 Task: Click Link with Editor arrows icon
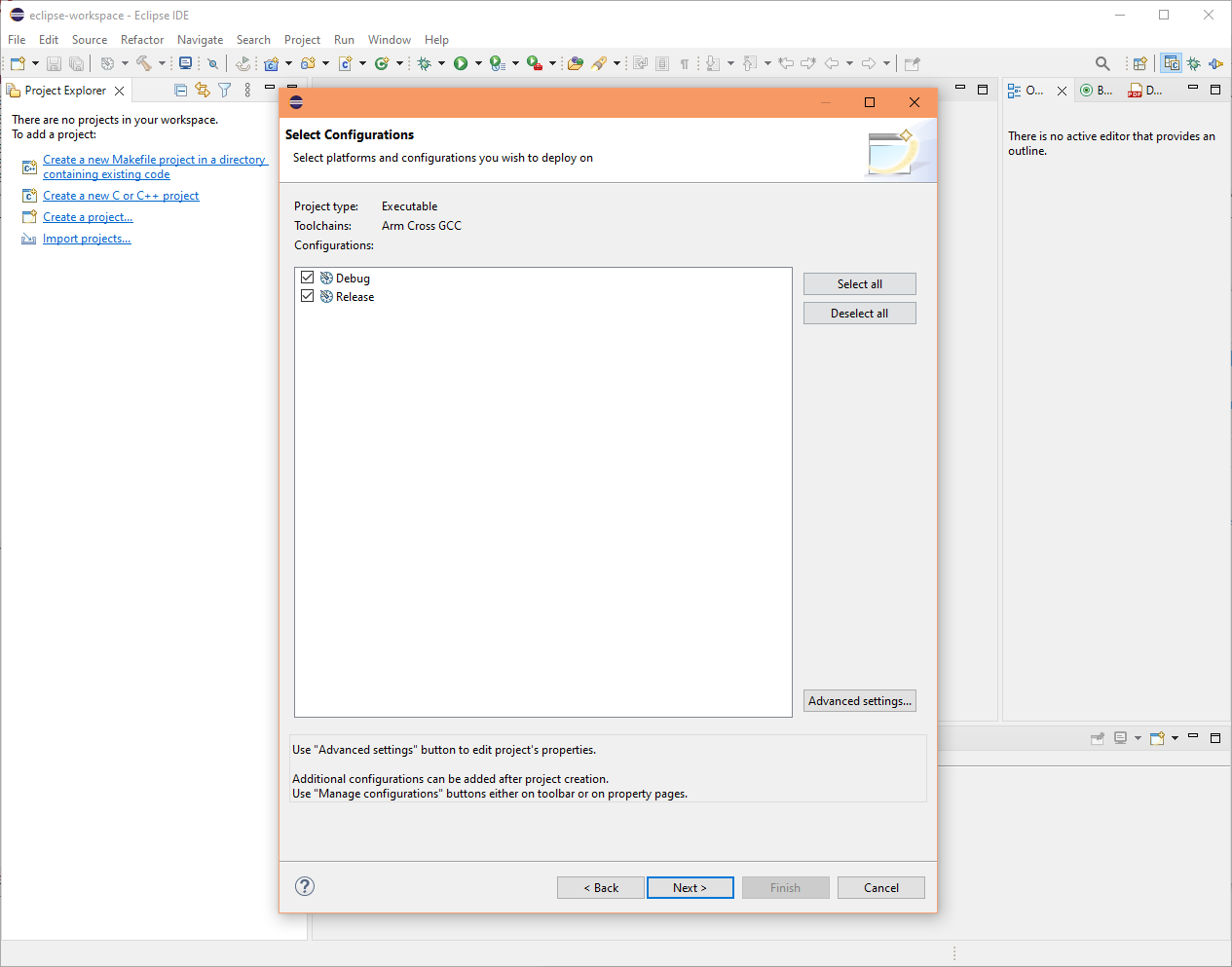pyautogui.click(x=203, y=91)
